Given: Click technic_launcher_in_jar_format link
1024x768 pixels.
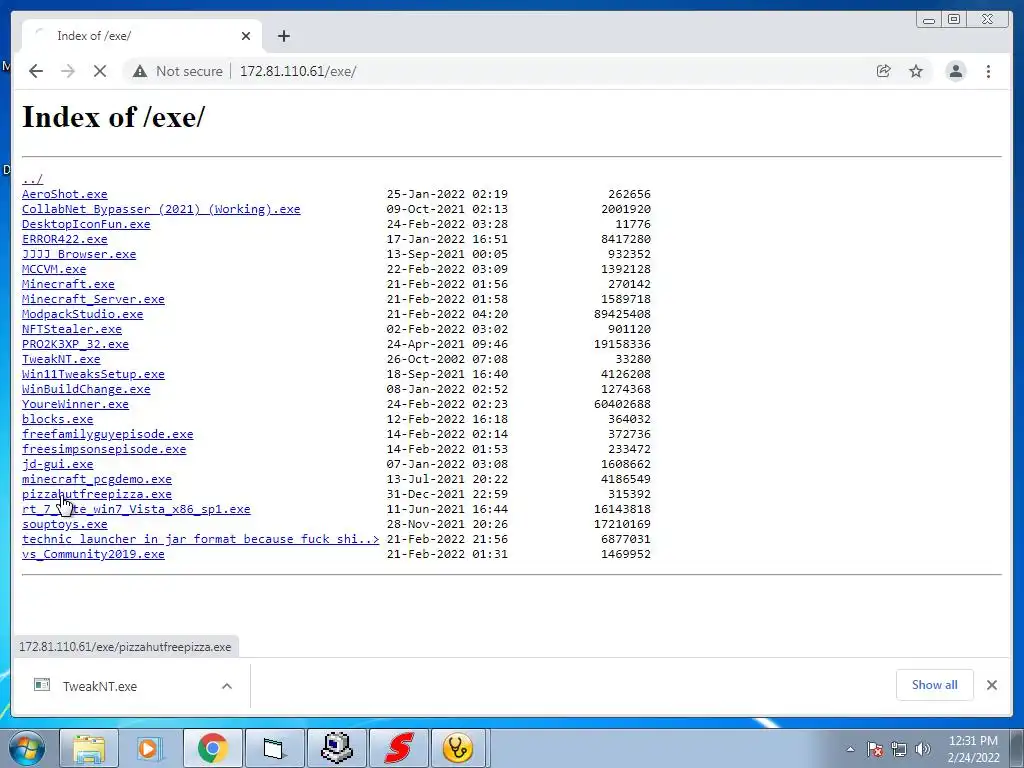Looking at the screenshot, I should (x=200, y=539).
